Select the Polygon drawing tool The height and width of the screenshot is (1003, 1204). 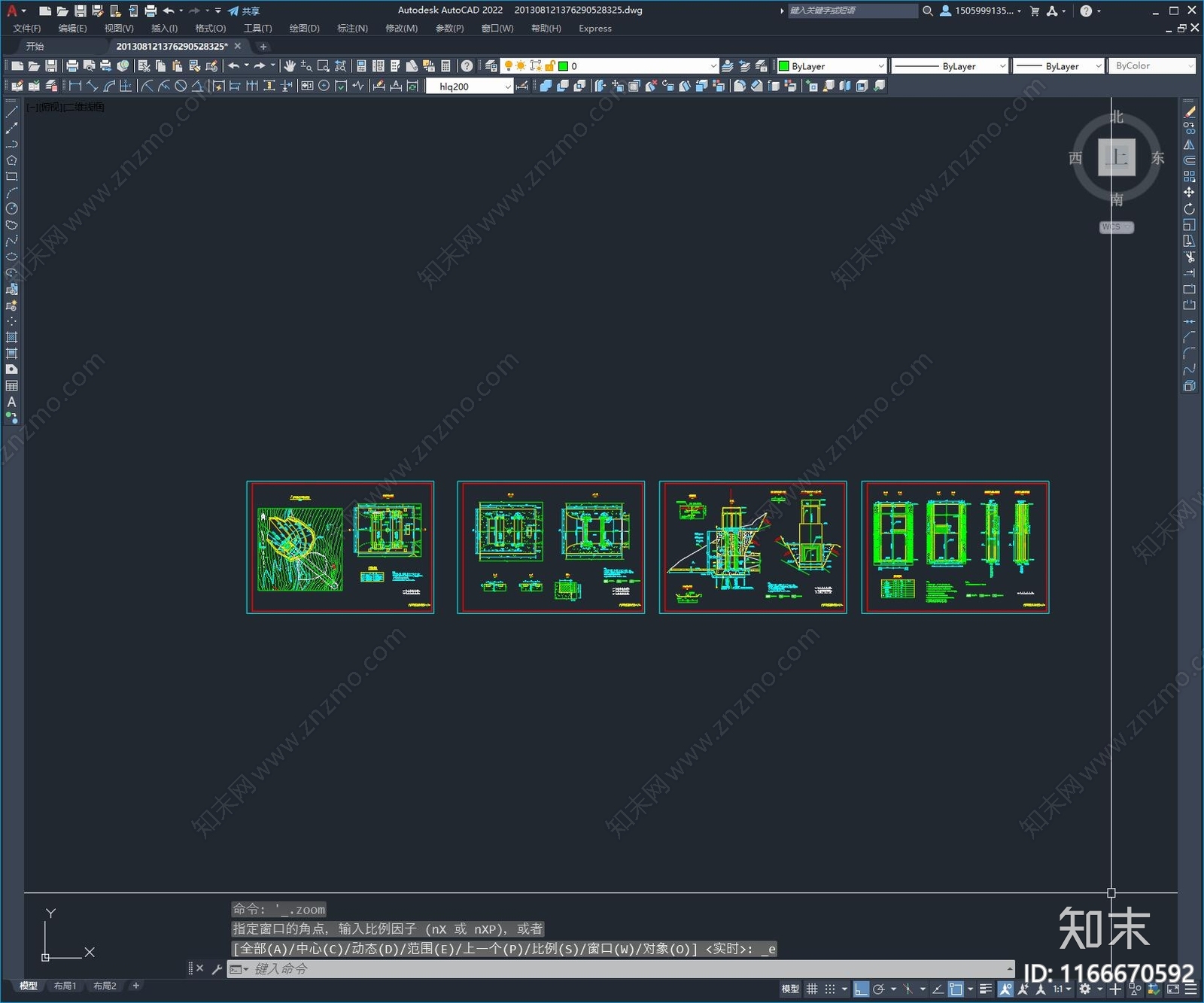(11, 160)
